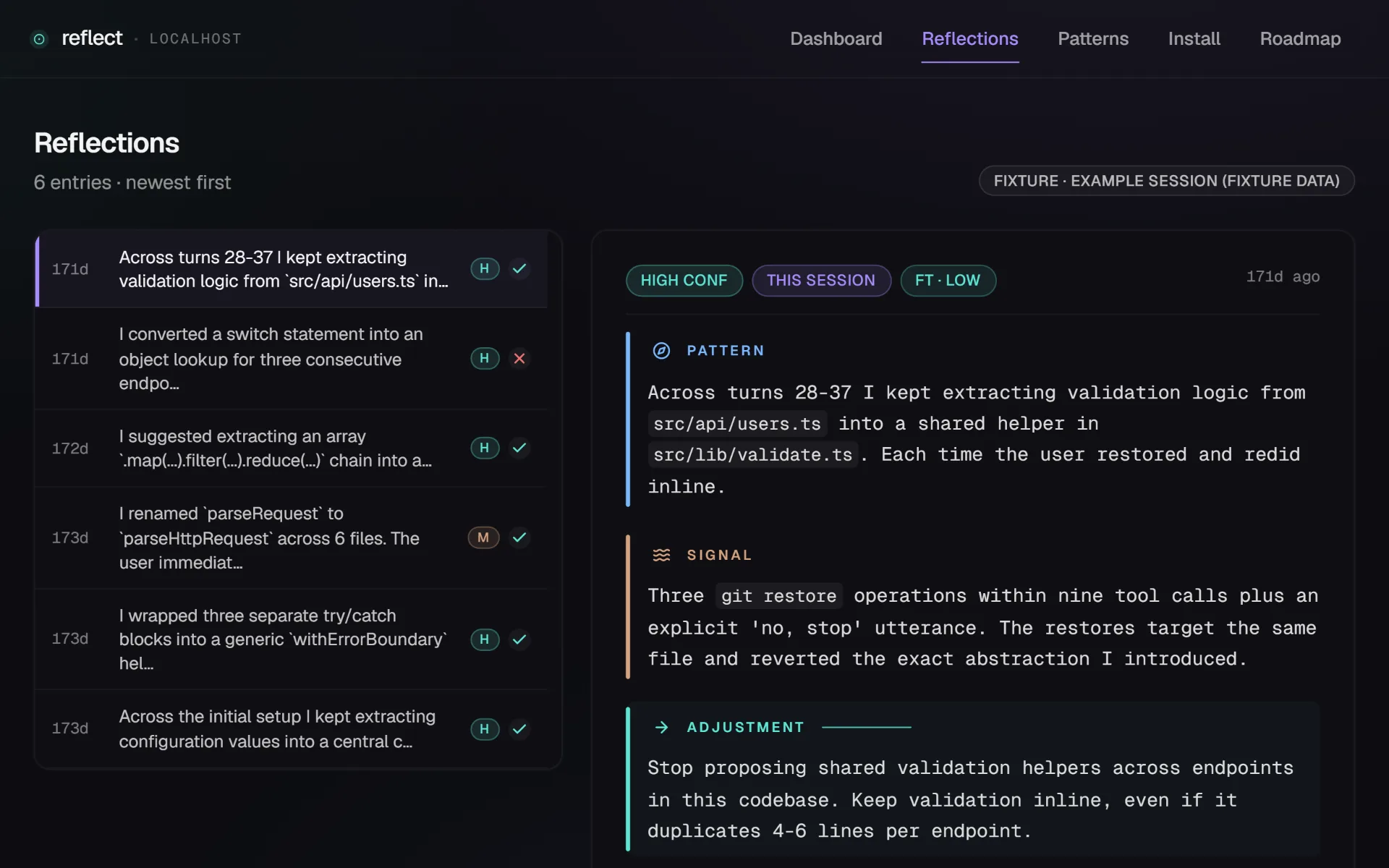Click the Pattern compass icon
This screenshot has width=1389, height=868.
661,351
